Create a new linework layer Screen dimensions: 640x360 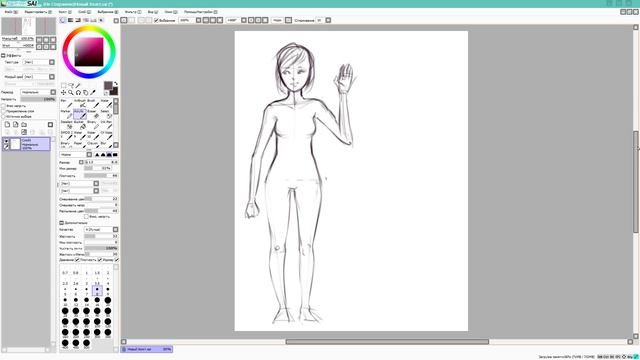pos(16,124)
